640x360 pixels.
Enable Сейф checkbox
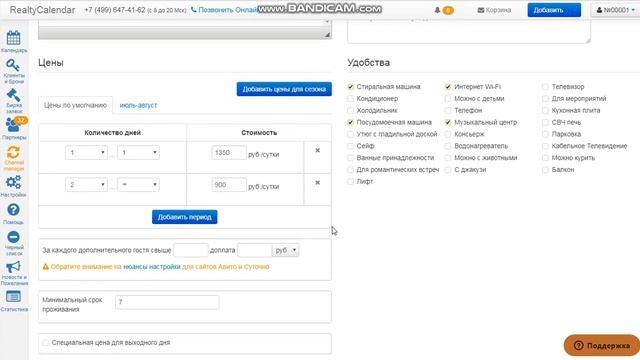click(x=351, y=146)
